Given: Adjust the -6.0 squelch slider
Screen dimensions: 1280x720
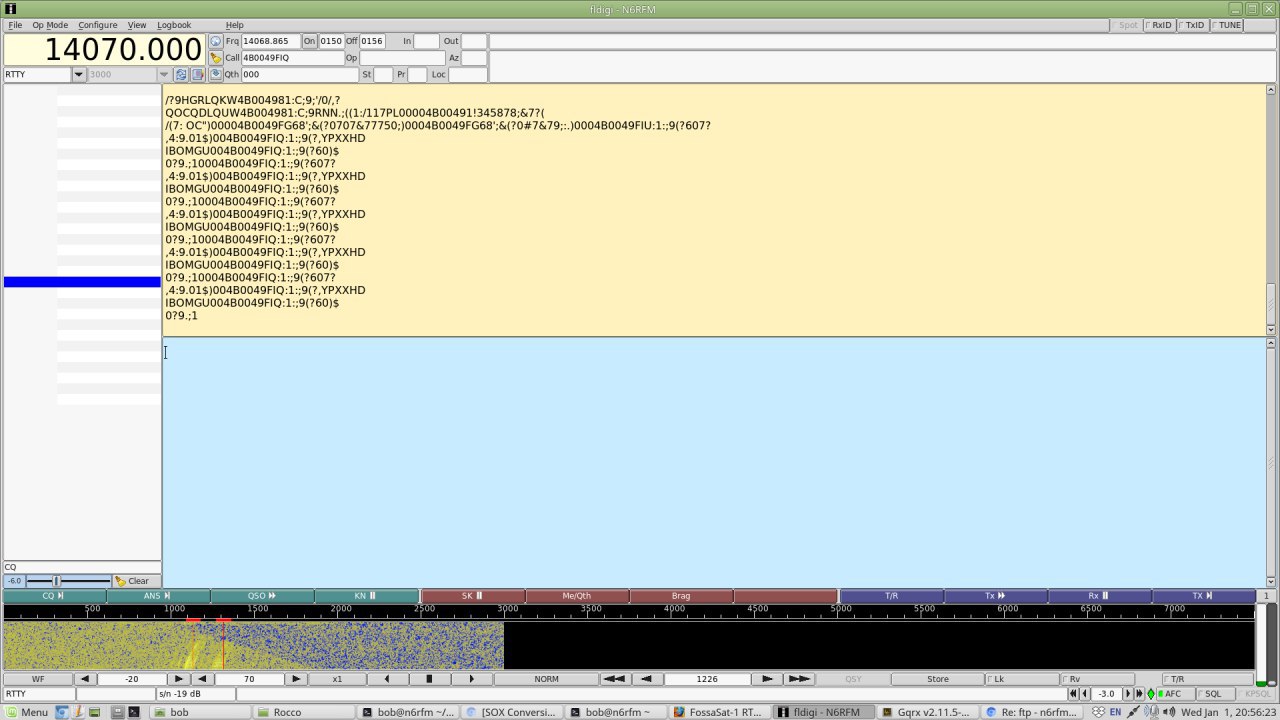Looking at the screenshot, I should click(57, 581).
